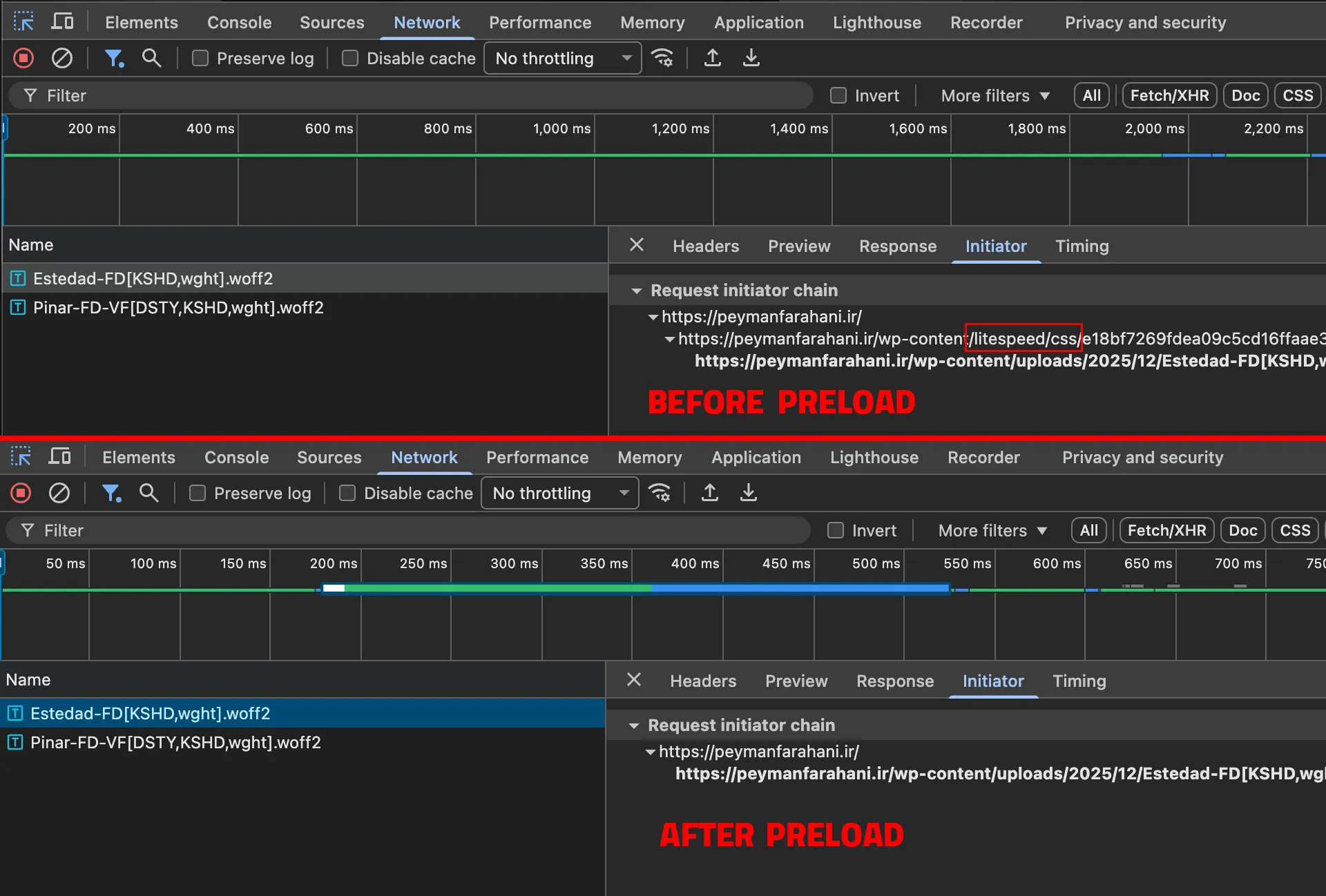
Task: Filter by Fetch/XHR in top panel
Action: pos(1169,95)
